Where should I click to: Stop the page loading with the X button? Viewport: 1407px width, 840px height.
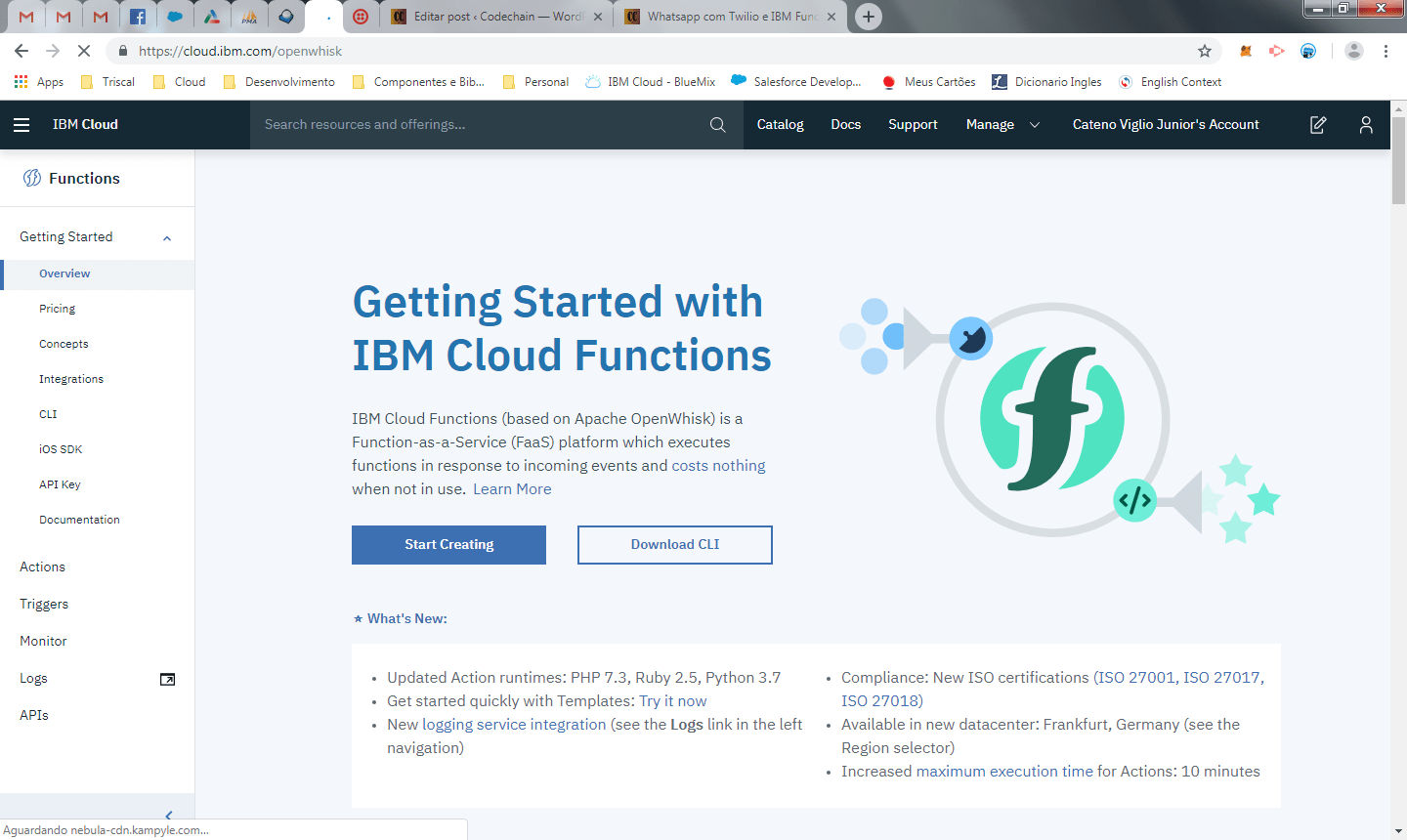(84, 51)
